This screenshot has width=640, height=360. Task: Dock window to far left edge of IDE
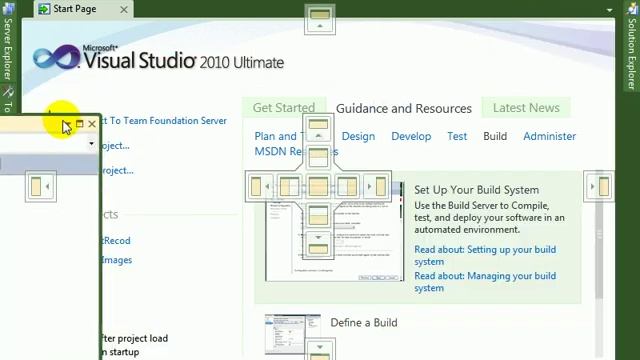coord(40,187)
